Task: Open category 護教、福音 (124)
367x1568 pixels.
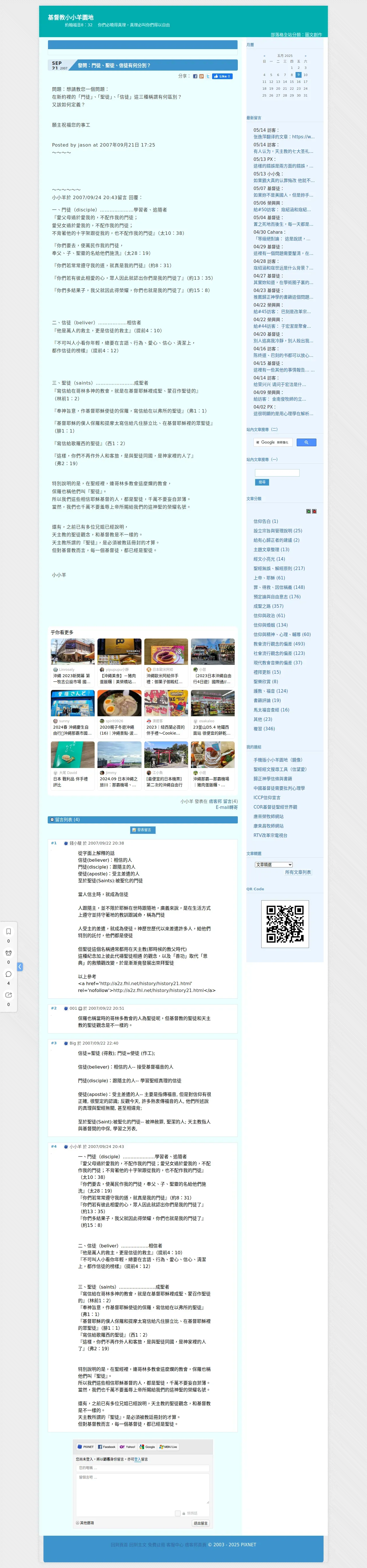Action: 271,691
